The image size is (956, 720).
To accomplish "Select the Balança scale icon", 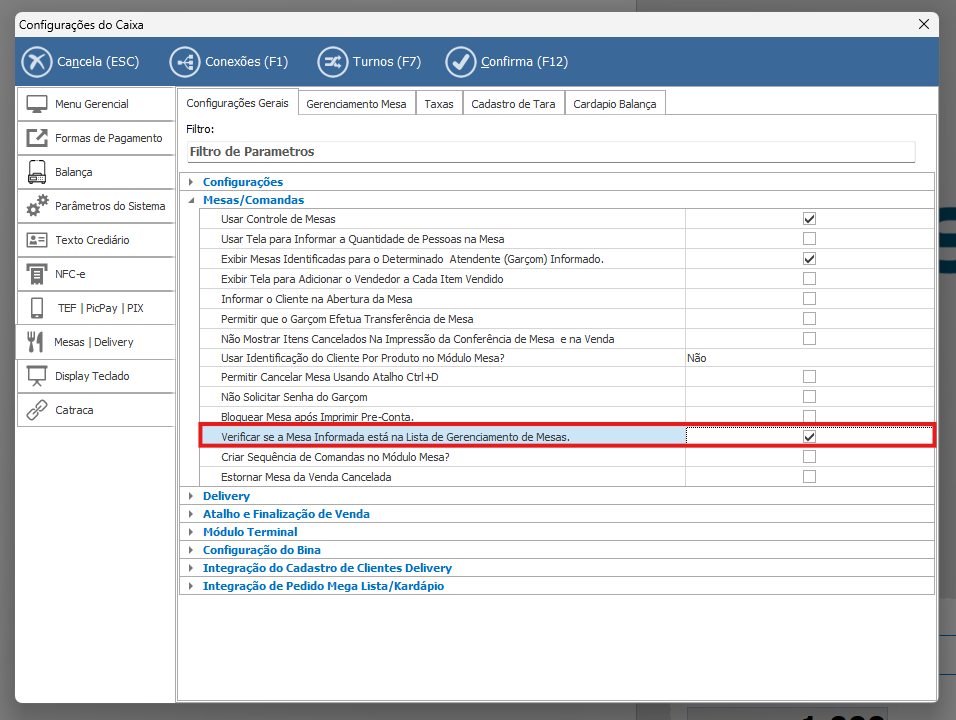I will [x=37, y=172].
